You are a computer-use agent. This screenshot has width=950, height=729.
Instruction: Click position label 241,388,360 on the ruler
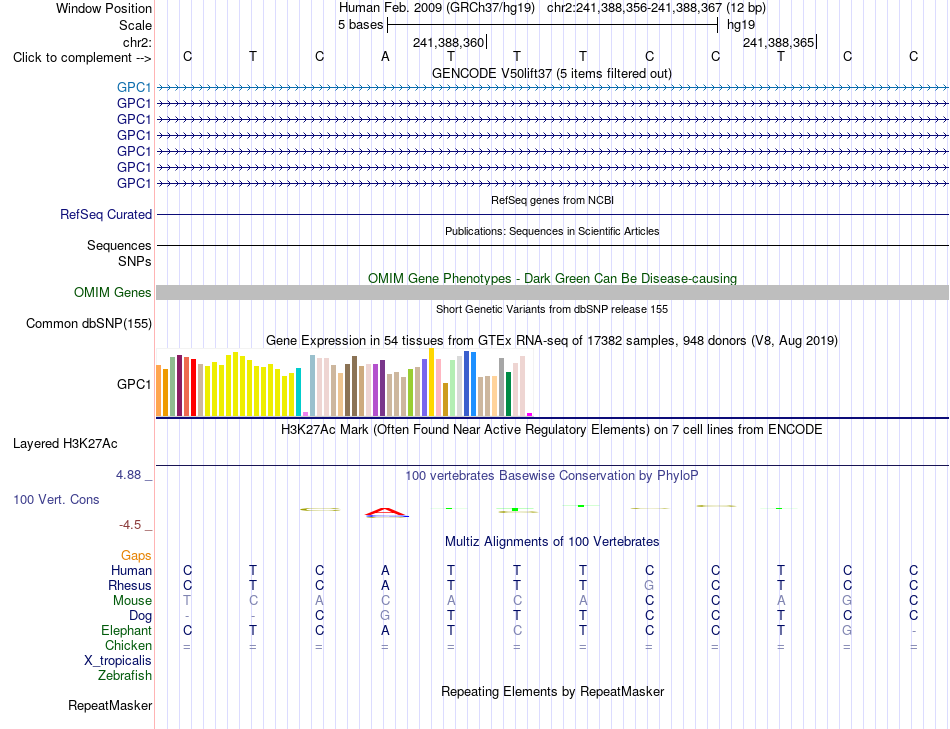click(448, 42)
